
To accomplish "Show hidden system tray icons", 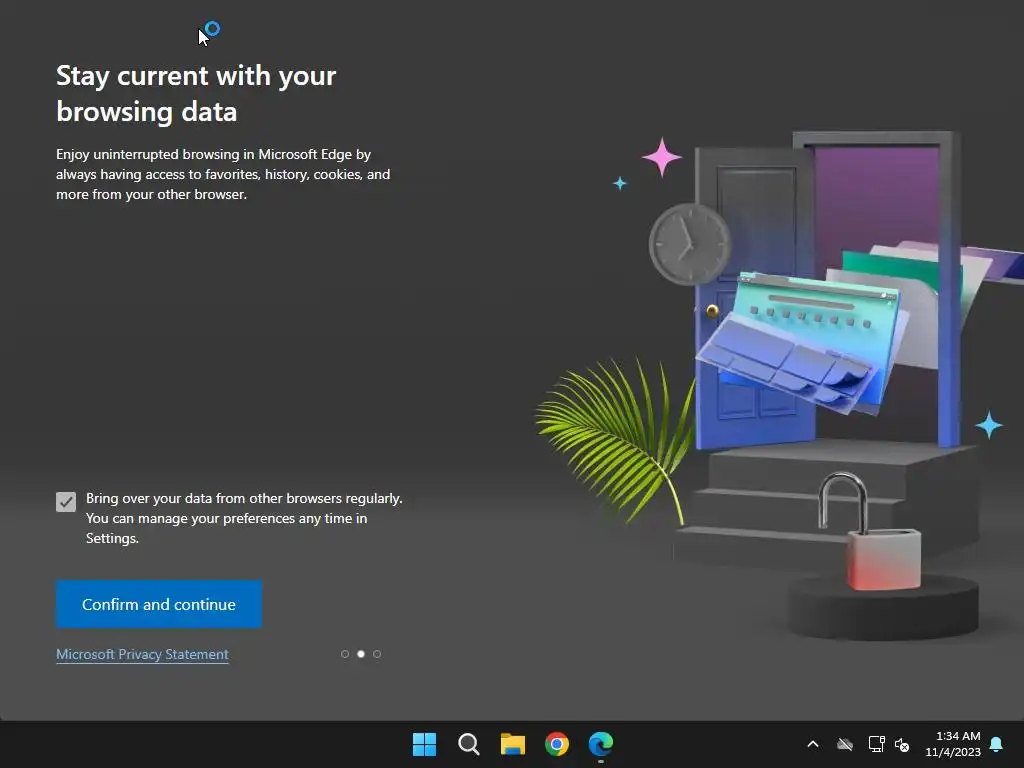I will tap(813, 744).
